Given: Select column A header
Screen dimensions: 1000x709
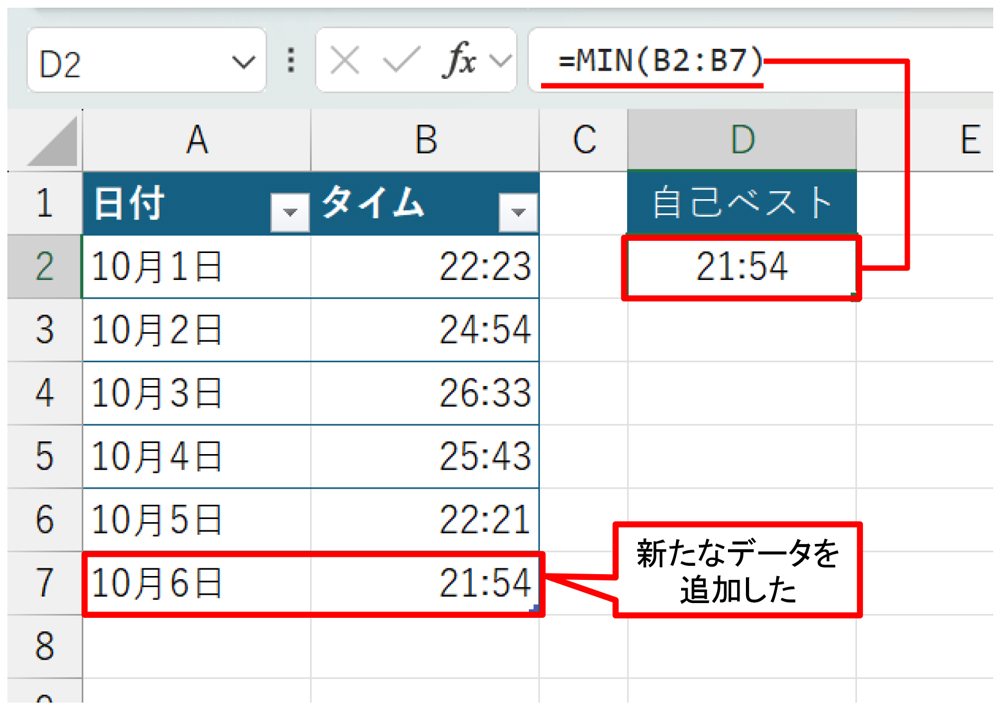Looking at the screenshot, I should click(x=196, y=140).
